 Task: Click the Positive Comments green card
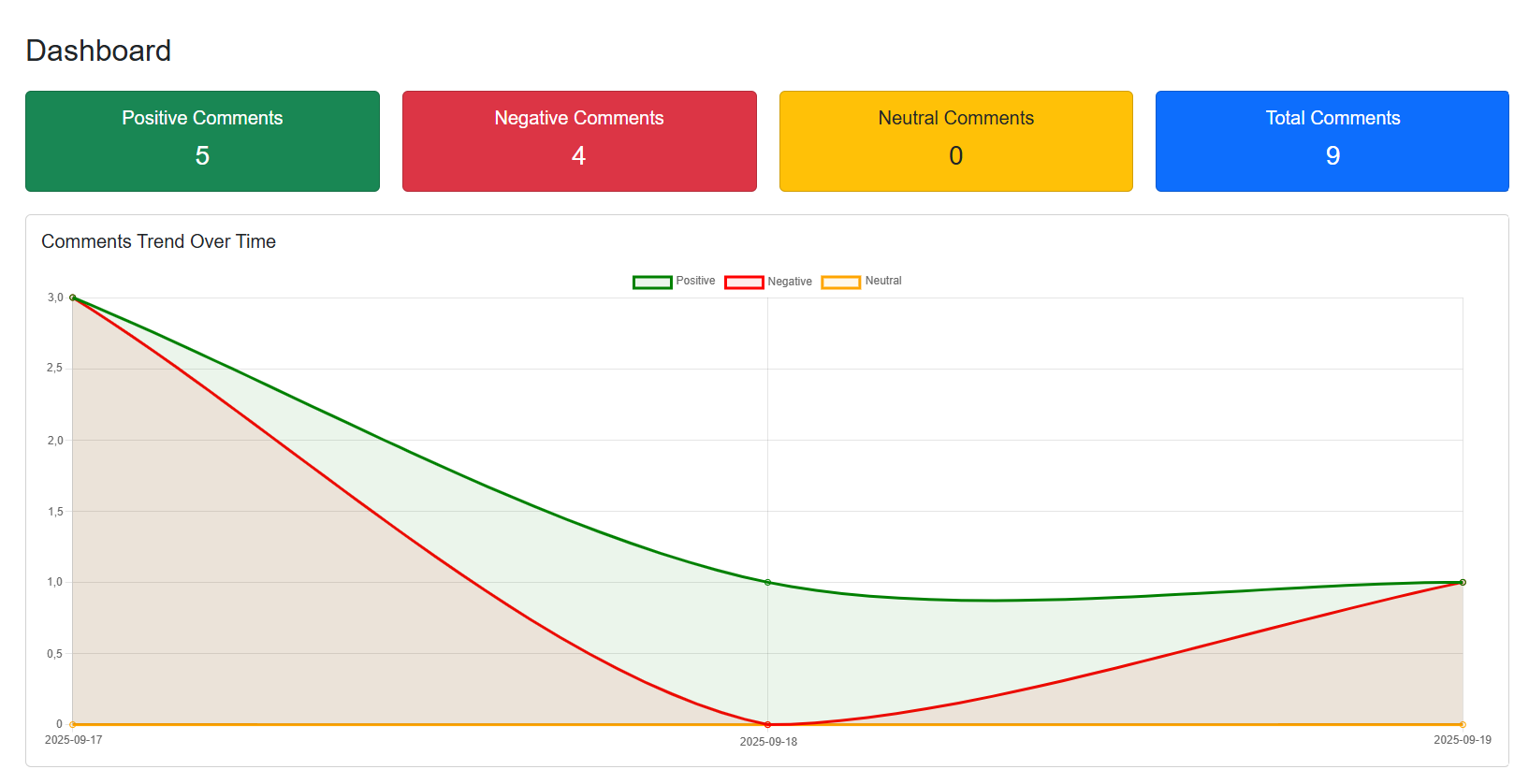[x=202, y=141]
